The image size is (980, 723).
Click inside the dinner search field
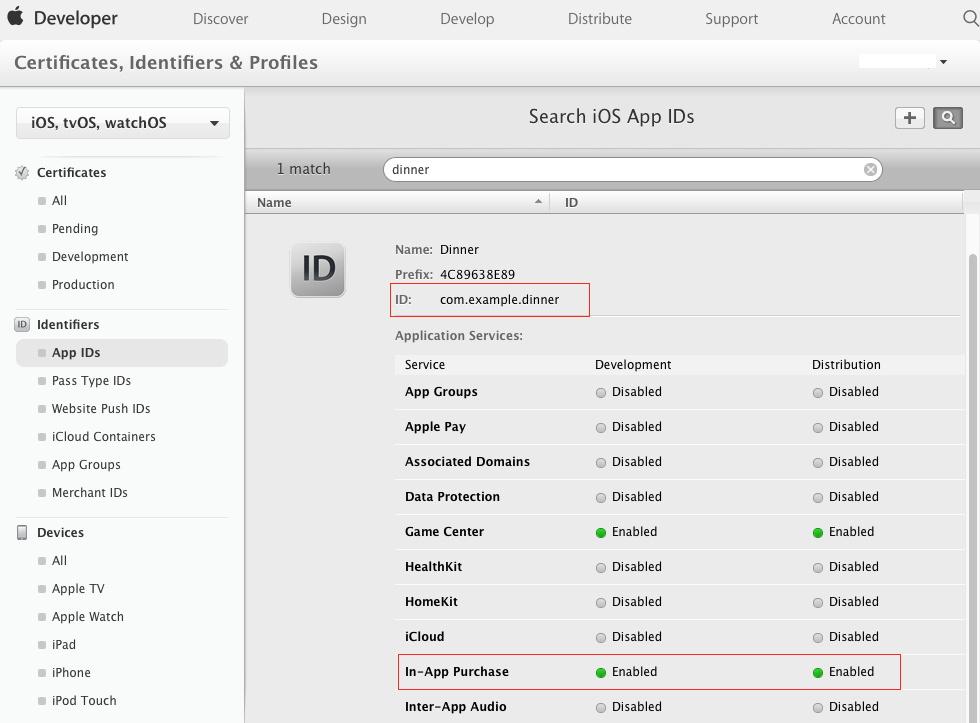click(x=620, y=170)
